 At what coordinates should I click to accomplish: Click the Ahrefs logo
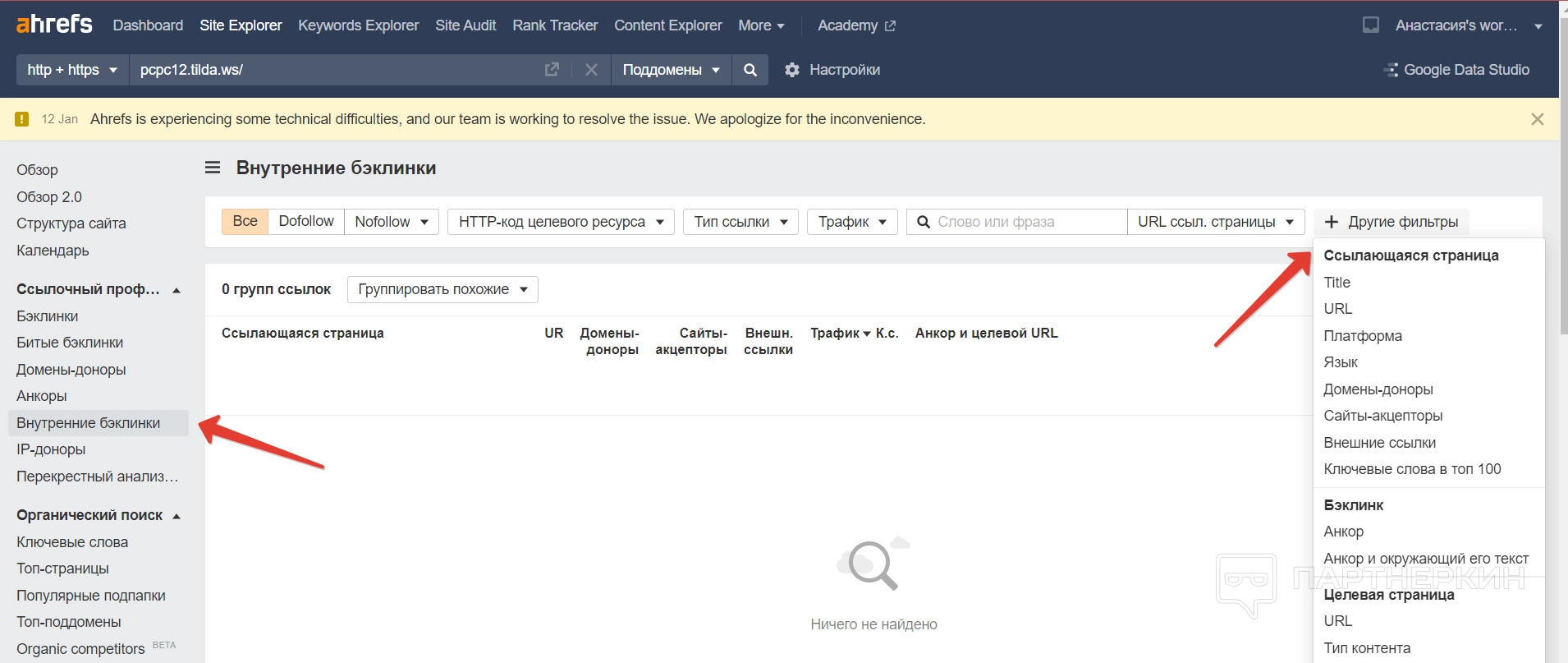tap(54, 25)
